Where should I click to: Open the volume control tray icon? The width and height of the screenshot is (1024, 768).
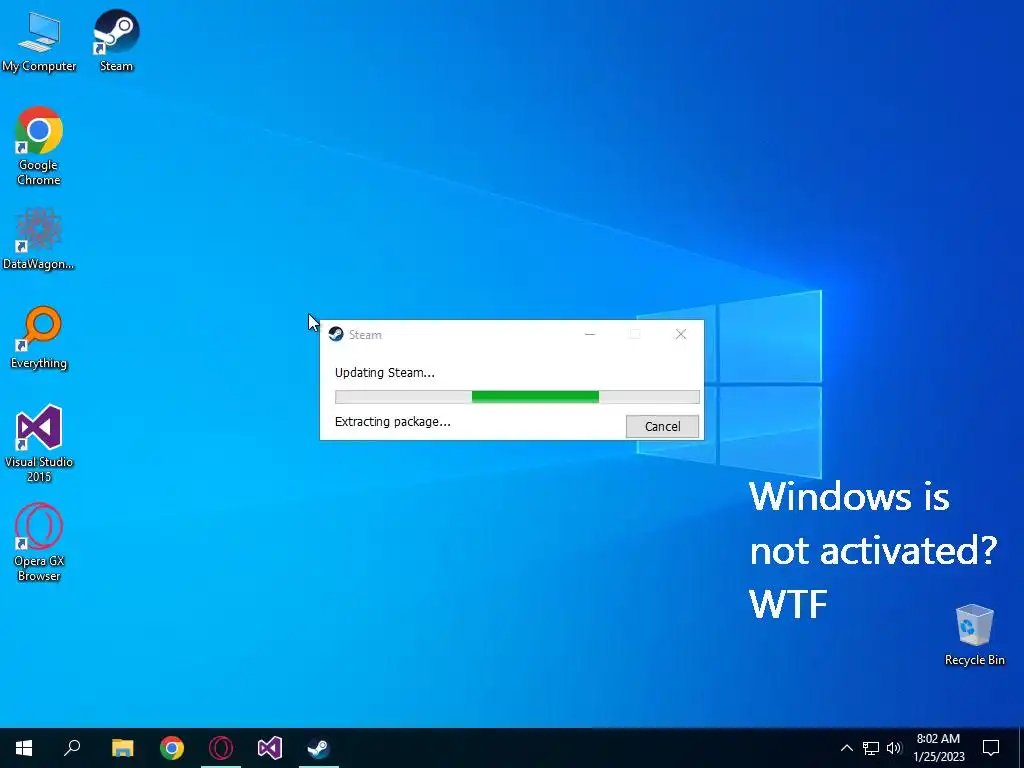(894, 748)
